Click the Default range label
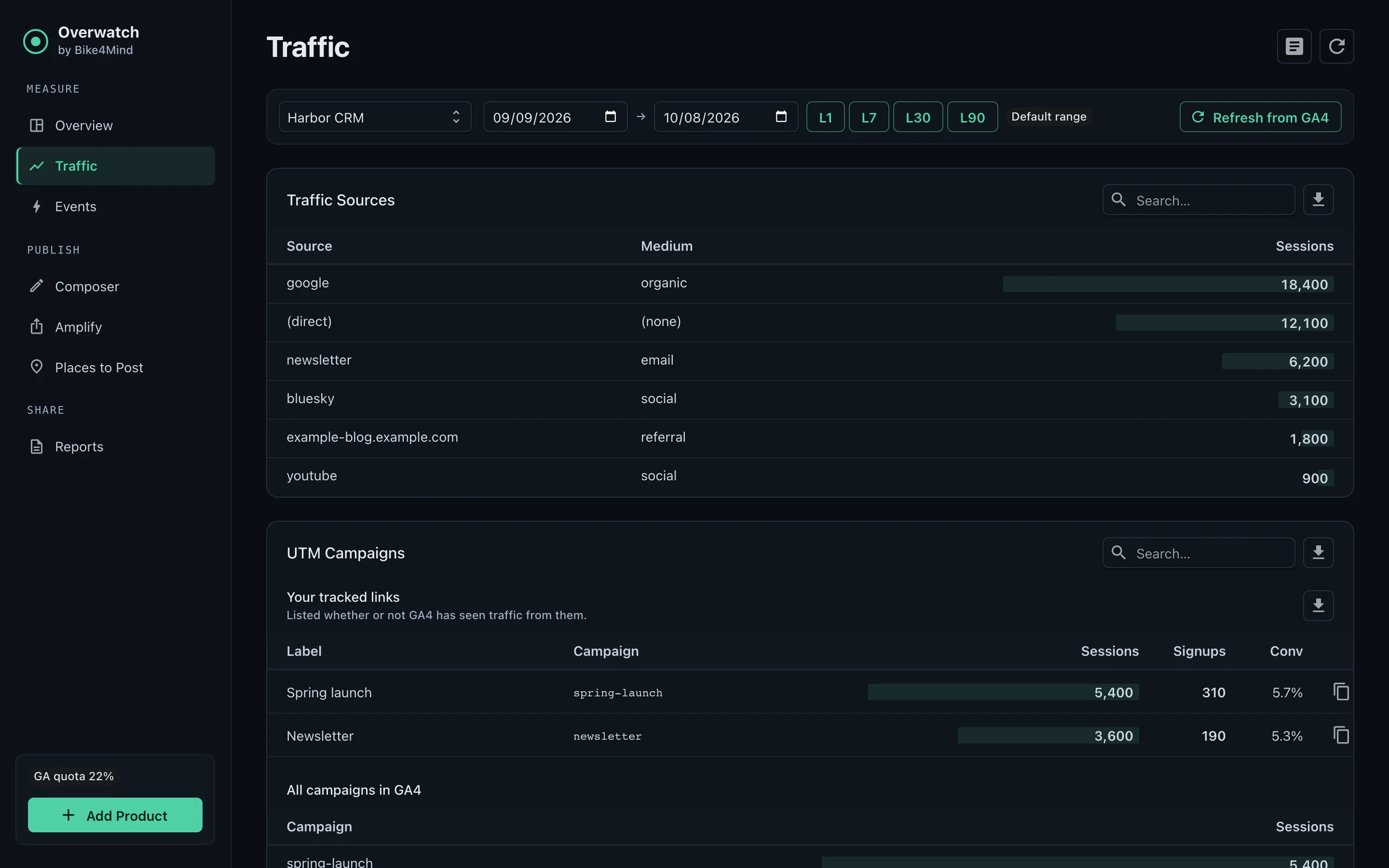Viewport: 1389px width, 868px height. tap(1049, 117)
